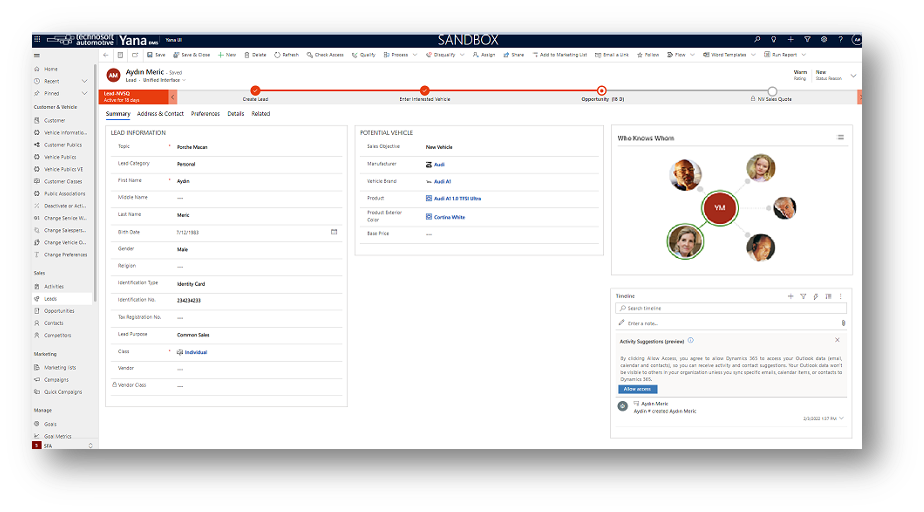The image size is (924, 512).
Task: Open Who Knows Whom panel menu icon
Action: [x=841, y=137]
